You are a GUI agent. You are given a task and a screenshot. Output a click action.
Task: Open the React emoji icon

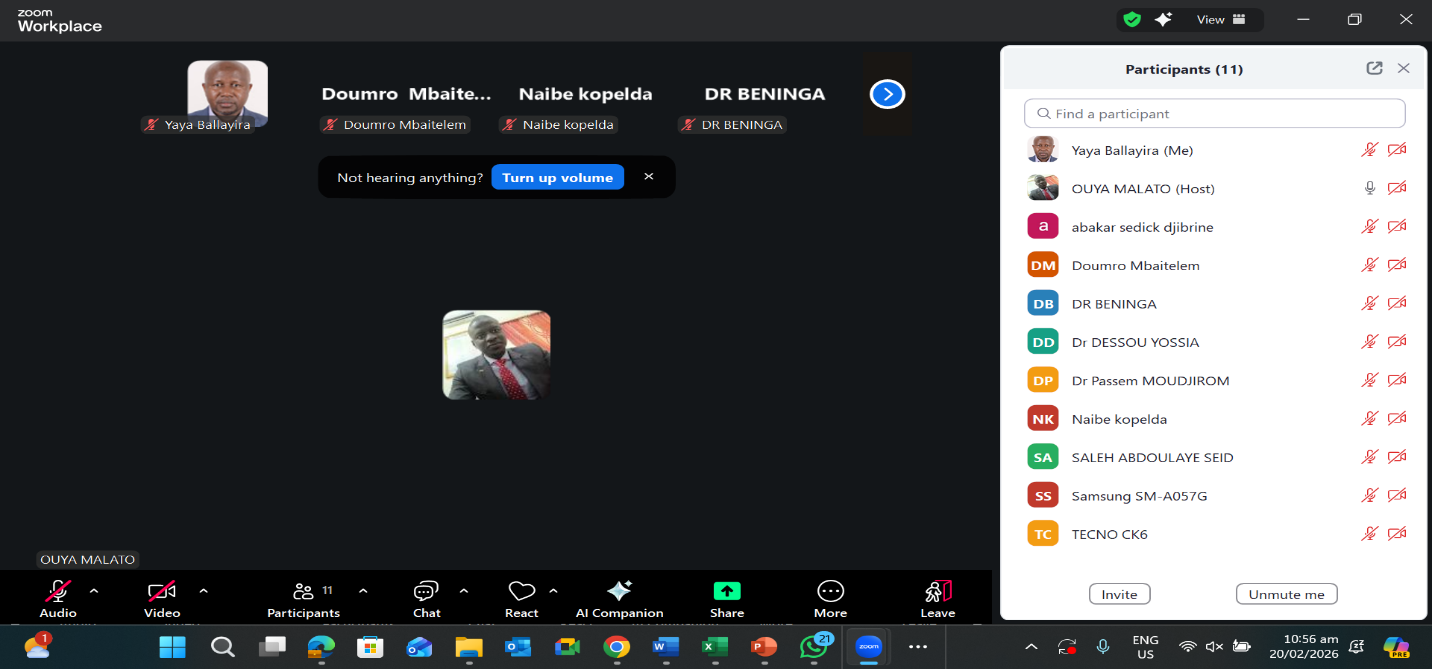(x=521, y=591)
